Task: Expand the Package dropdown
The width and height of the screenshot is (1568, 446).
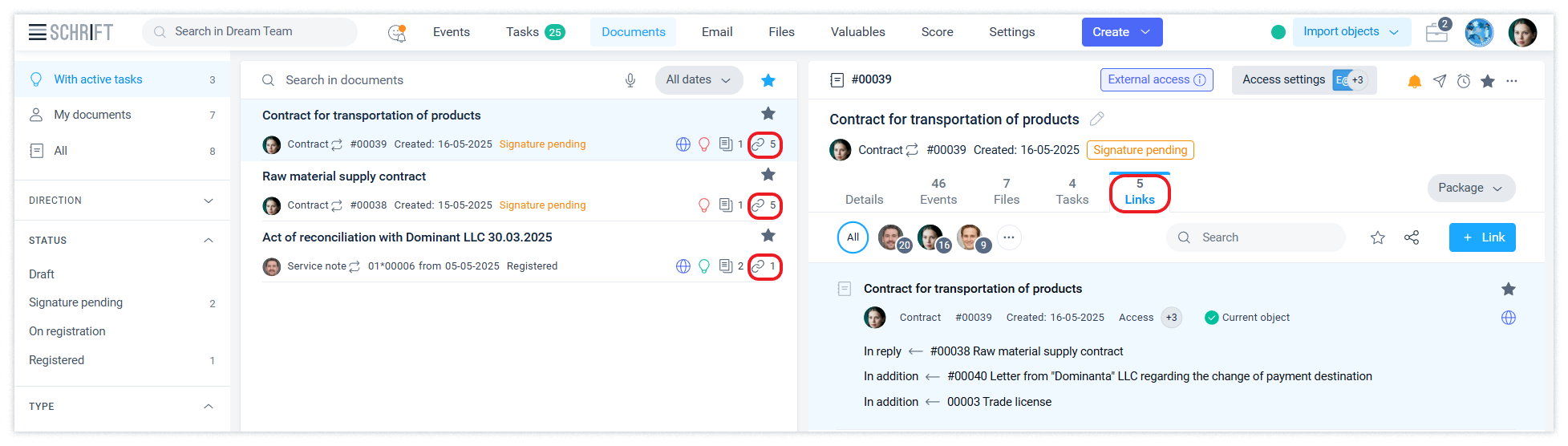Action: click(x=1471, y=188)
